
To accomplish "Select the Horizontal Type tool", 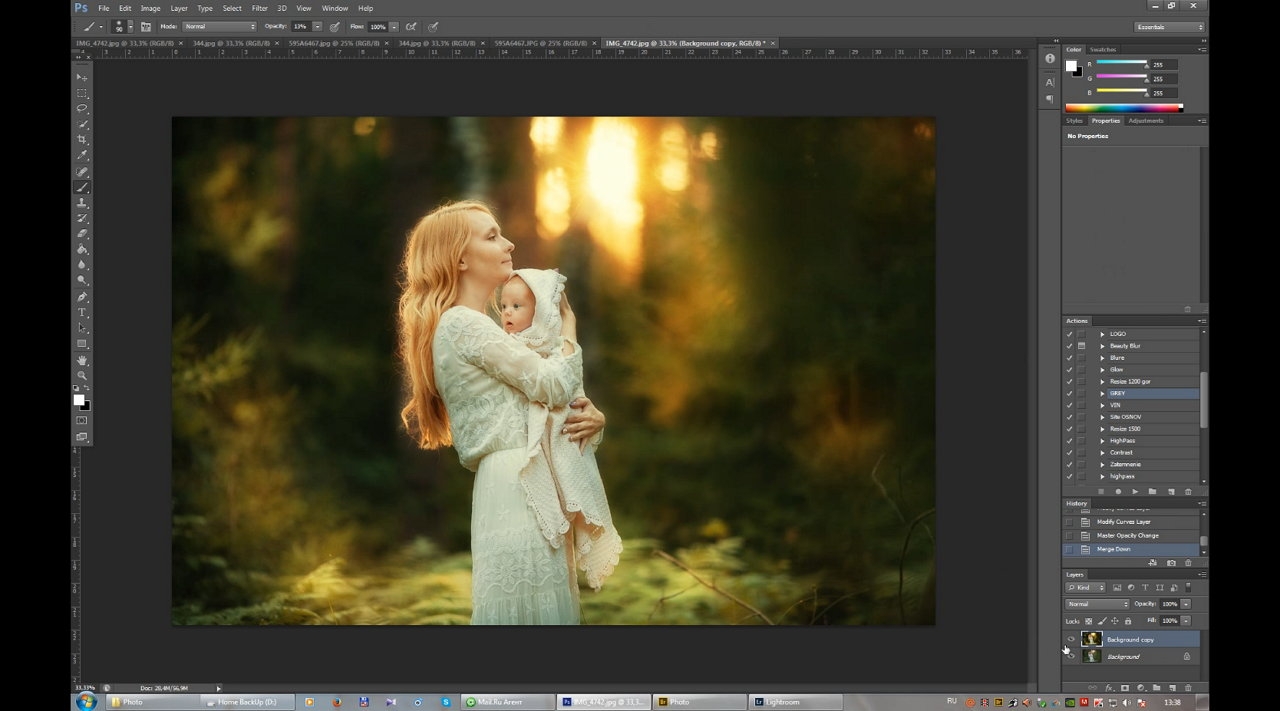I will 82,313.
